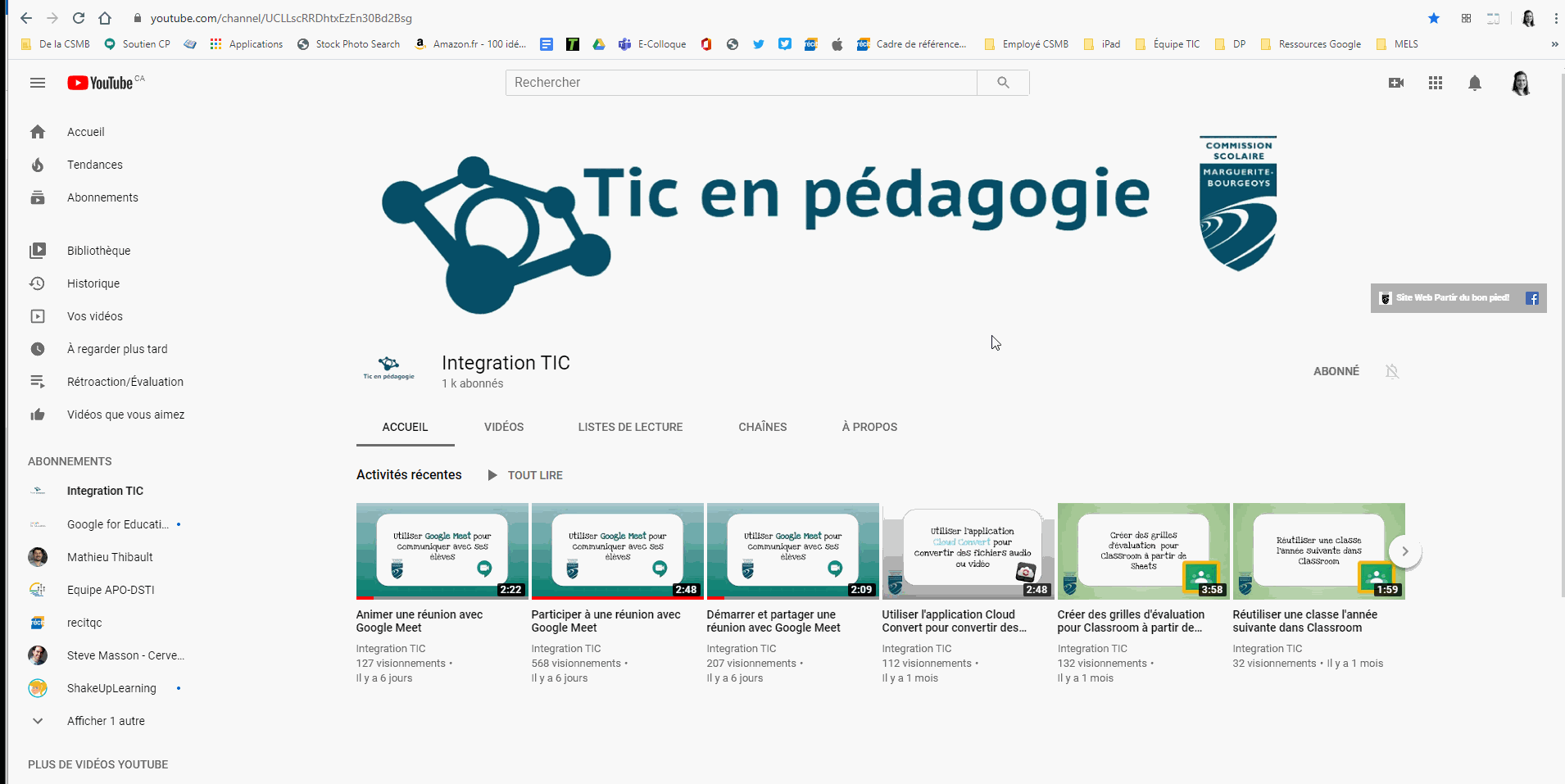Viewport: 1565px width, 784px height.
Task: Open the YouTube apps grid icon
Action: coord(1436,83)
